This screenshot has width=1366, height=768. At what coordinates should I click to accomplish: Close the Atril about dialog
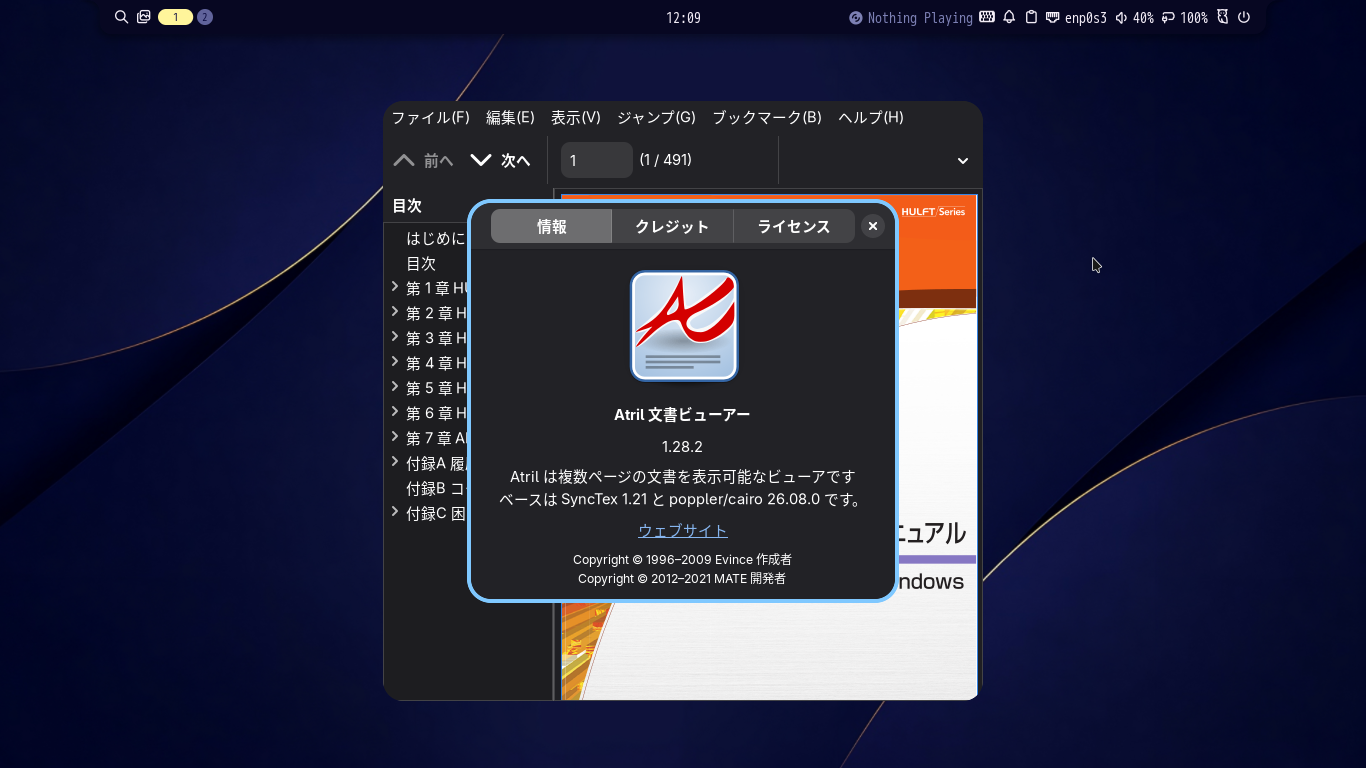873,227
